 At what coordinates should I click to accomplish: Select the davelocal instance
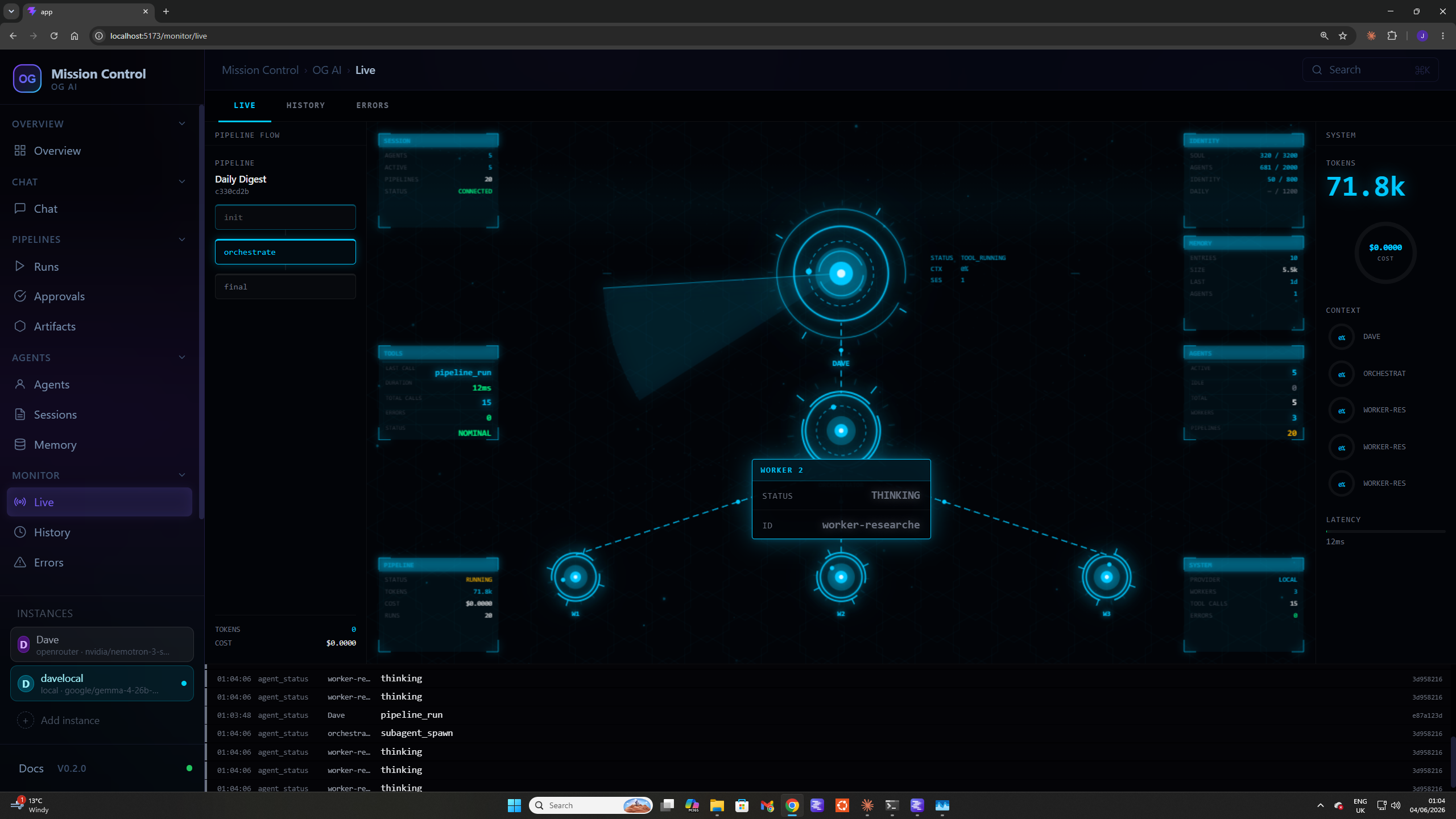tap(102, 684)
